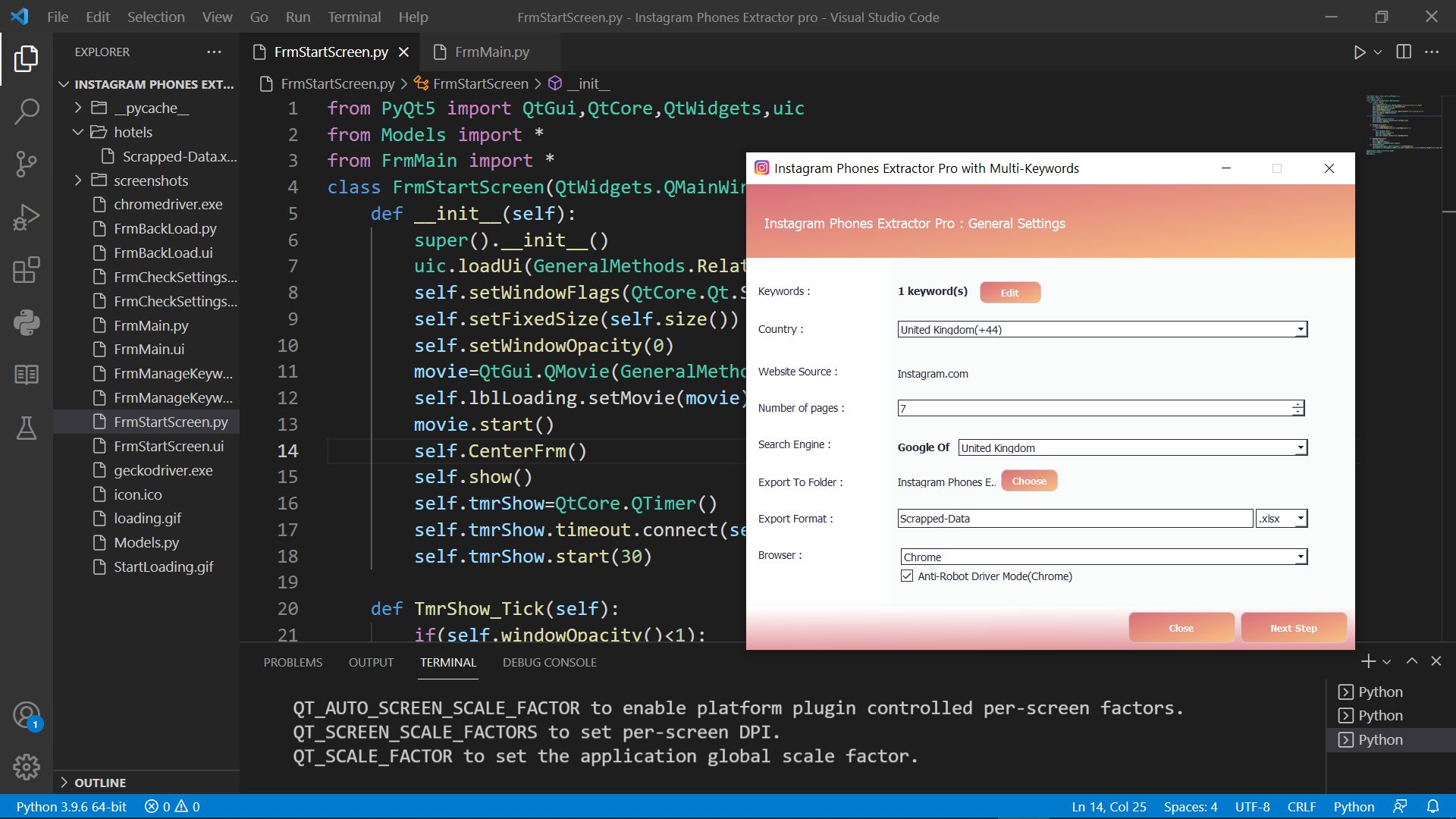
Task: Open the Country dropdown in settings dialog
Action: click(1102, 329)
